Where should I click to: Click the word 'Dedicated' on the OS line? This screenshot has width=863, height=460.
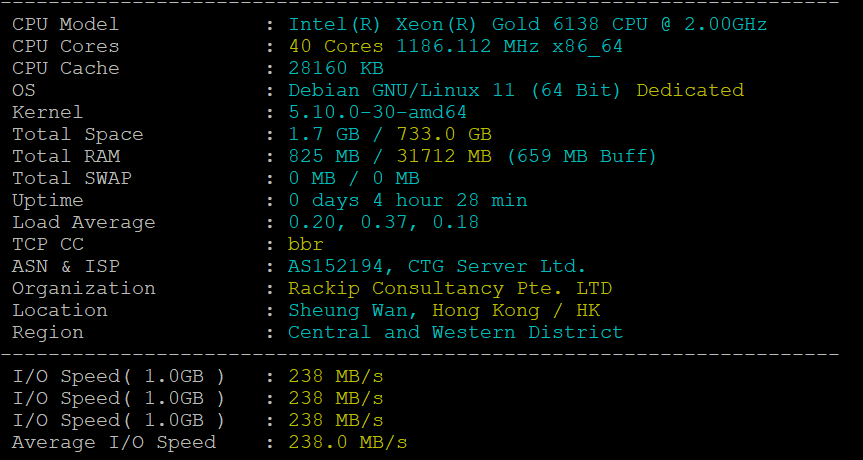coord(690,90)
